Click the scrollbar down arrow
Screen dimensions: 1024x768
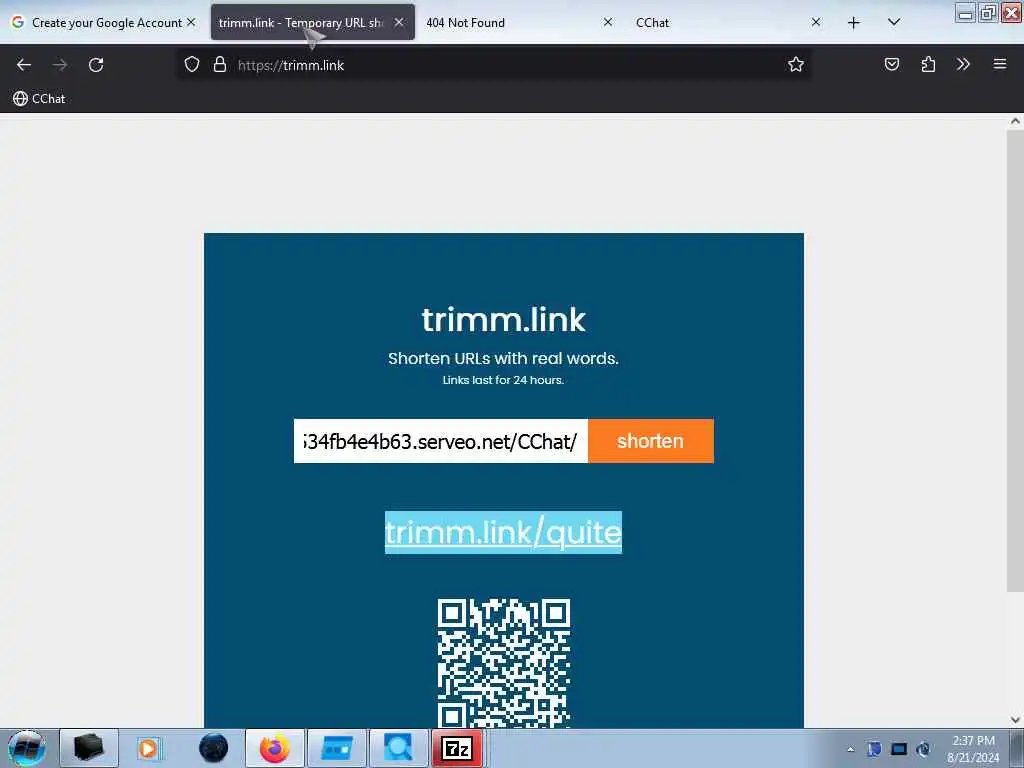click(x=1015, y=720)
